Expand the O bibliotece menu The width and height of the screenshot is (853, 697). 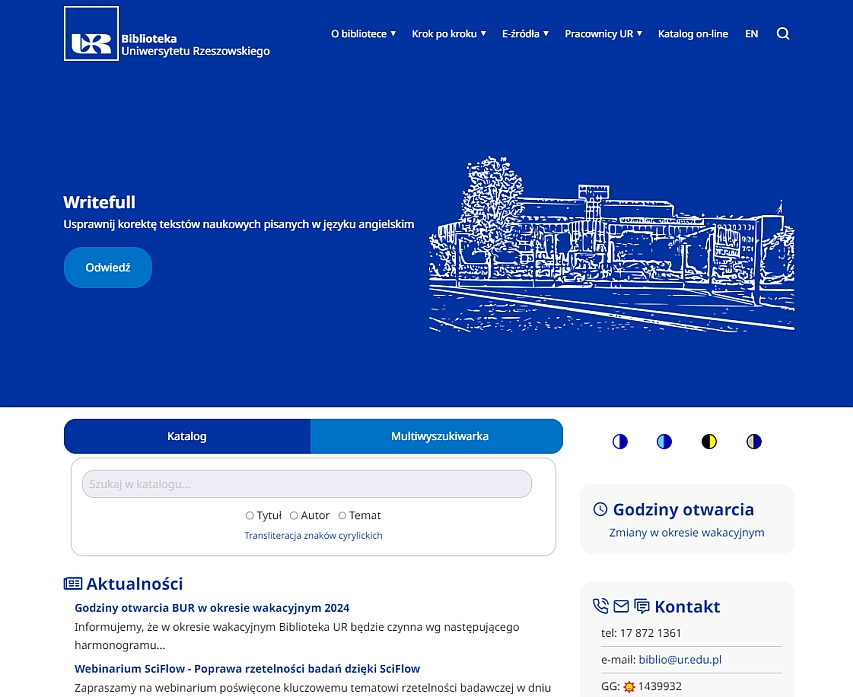click(x=363, y=34)
